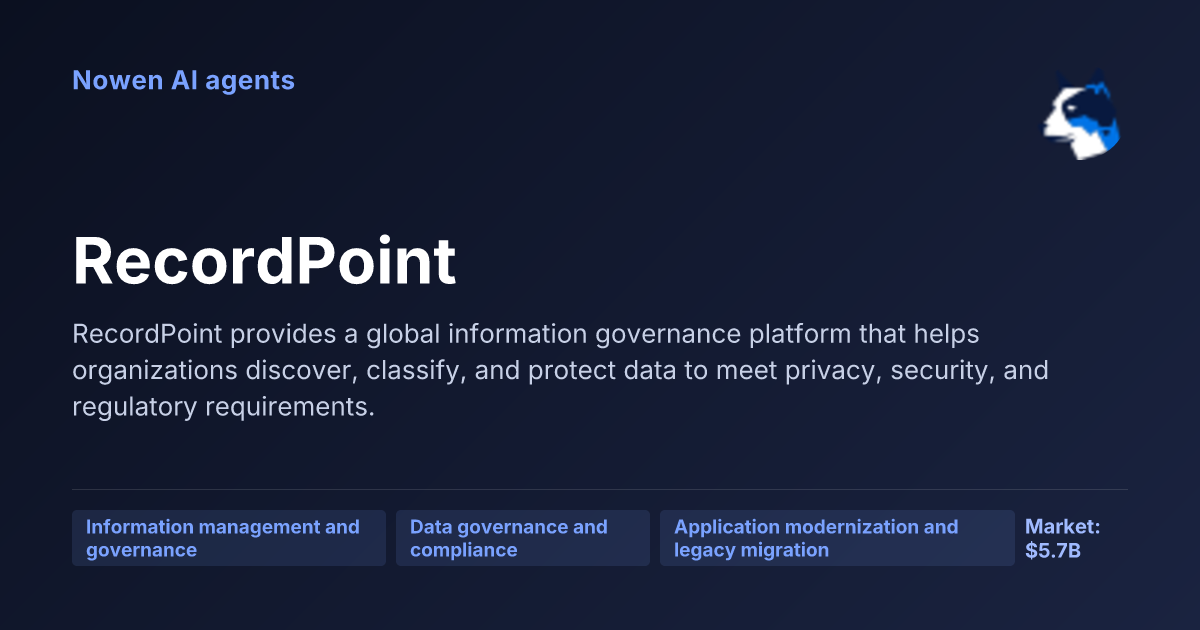This screenshot has width=1200, height=630.
Task: Click the Information management and governance tag
Action: click(x=229, y=538)
